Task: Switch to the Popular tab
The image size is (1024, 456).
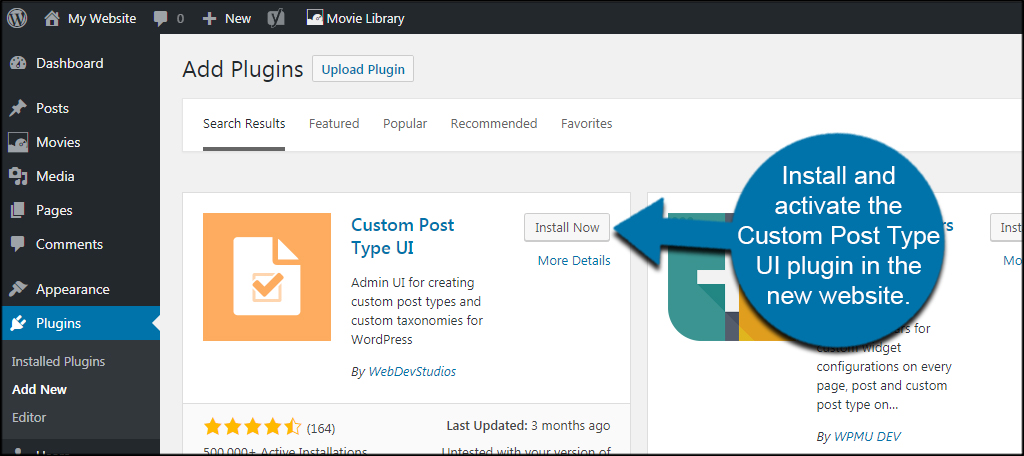Action: (405, 123)
